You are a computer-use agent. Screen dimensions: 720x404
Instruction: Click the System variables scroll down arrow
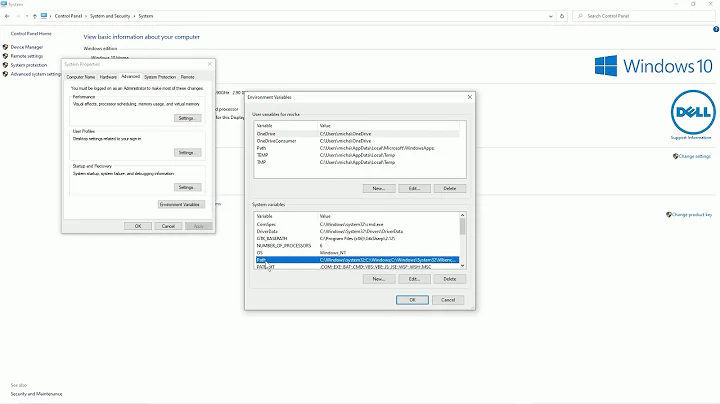coord(462,265)
